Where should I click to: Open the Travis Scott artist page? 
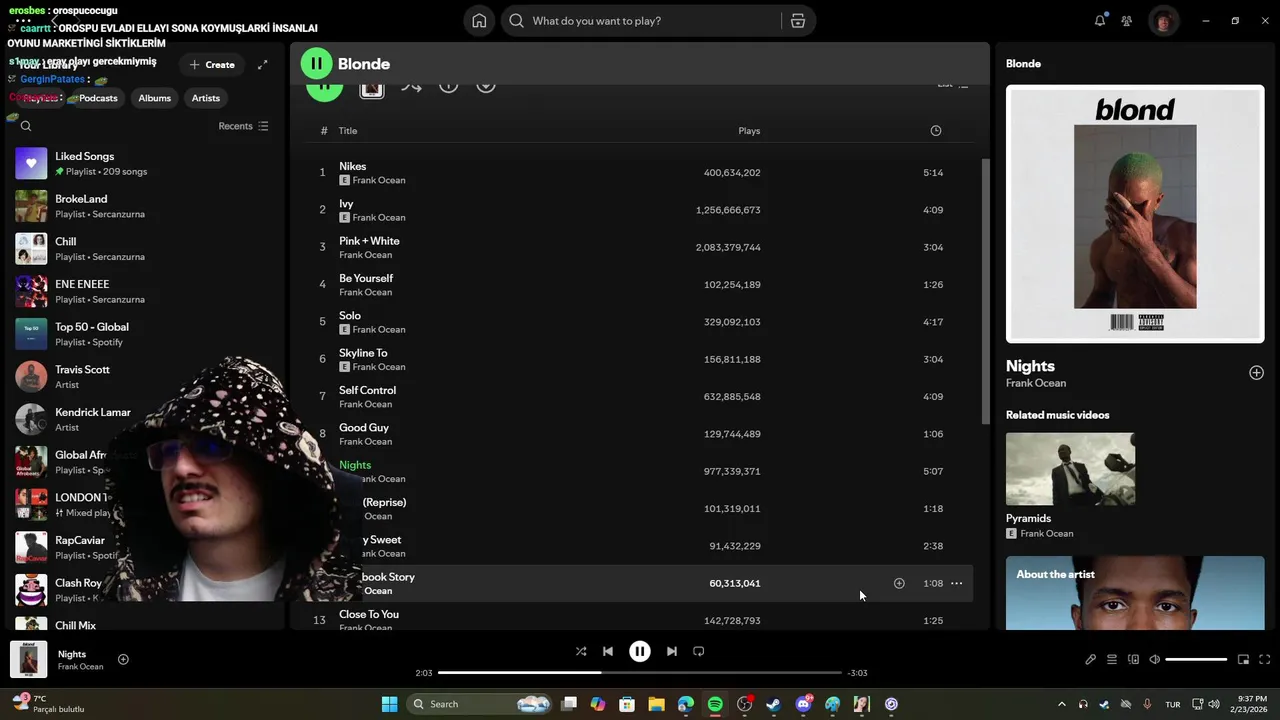click(145, 377)
